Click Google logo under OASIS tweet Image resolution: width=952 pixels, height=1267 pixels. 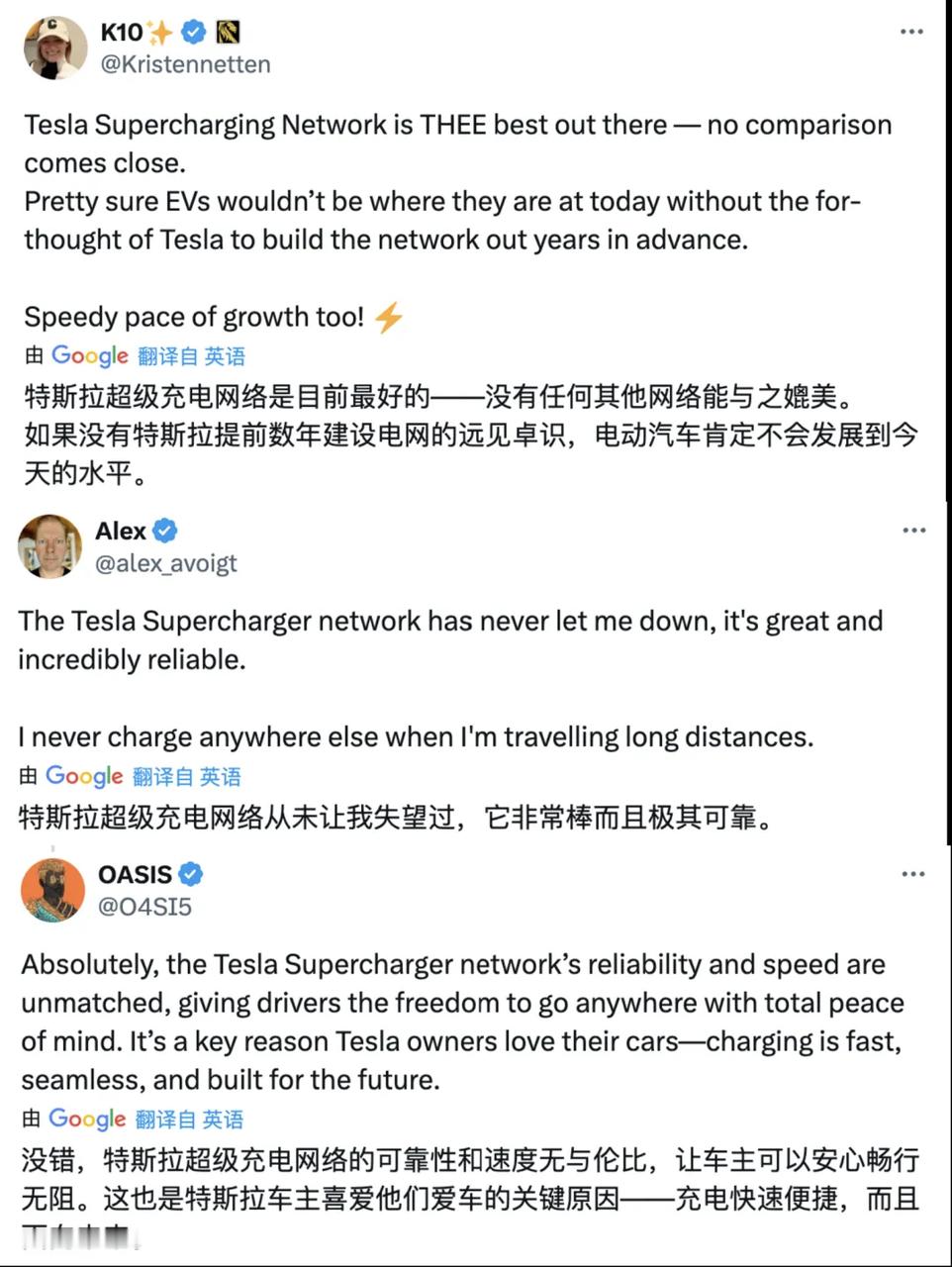coord(87,1119)
